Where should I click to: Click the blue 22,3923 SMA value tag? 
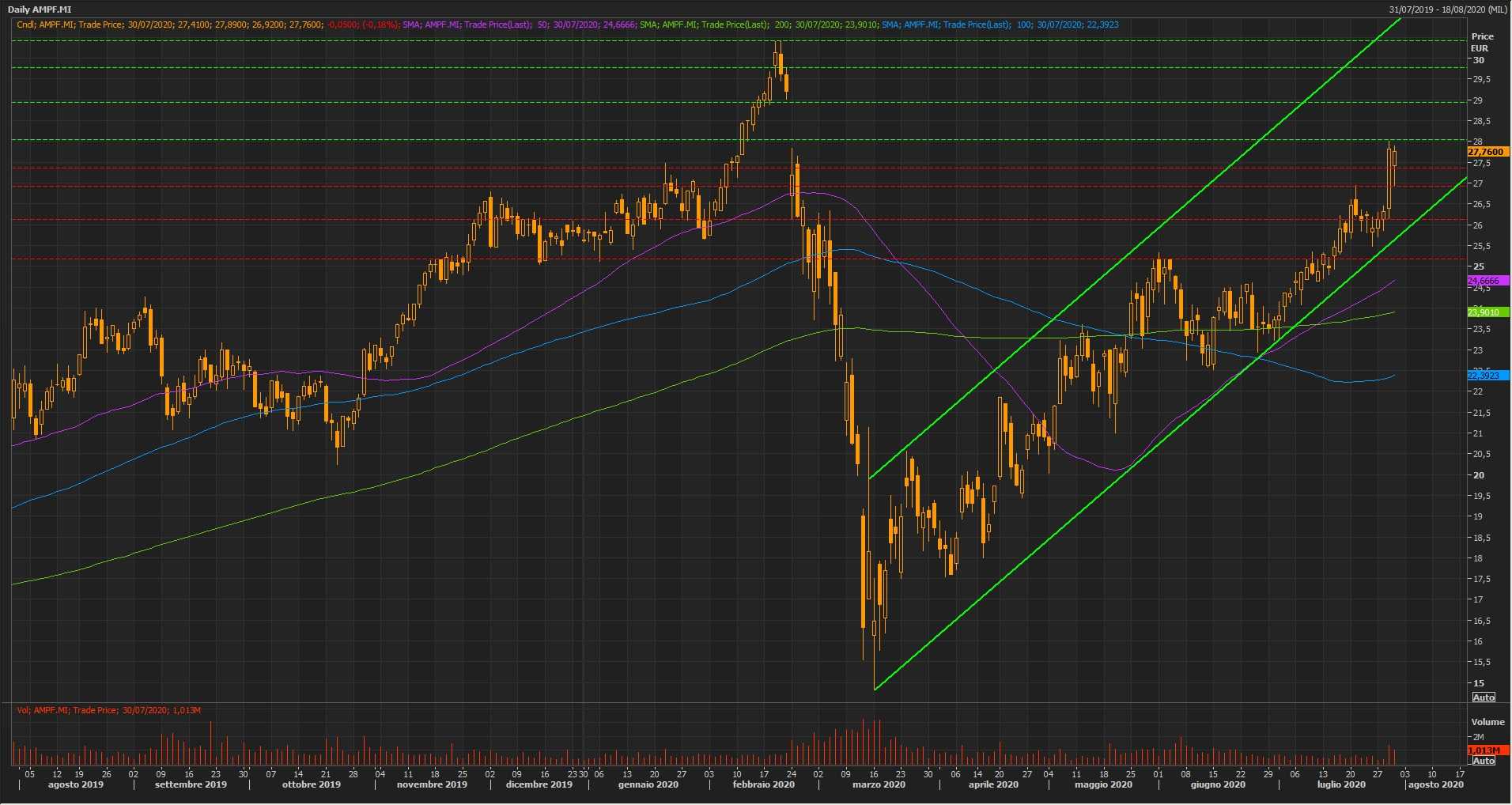coord(1487,376)
